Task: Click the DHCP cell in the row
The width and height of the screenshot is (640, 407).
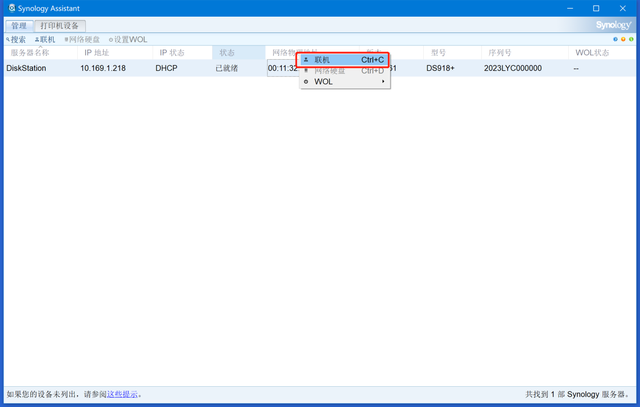Action: click(x=167, y=68)
